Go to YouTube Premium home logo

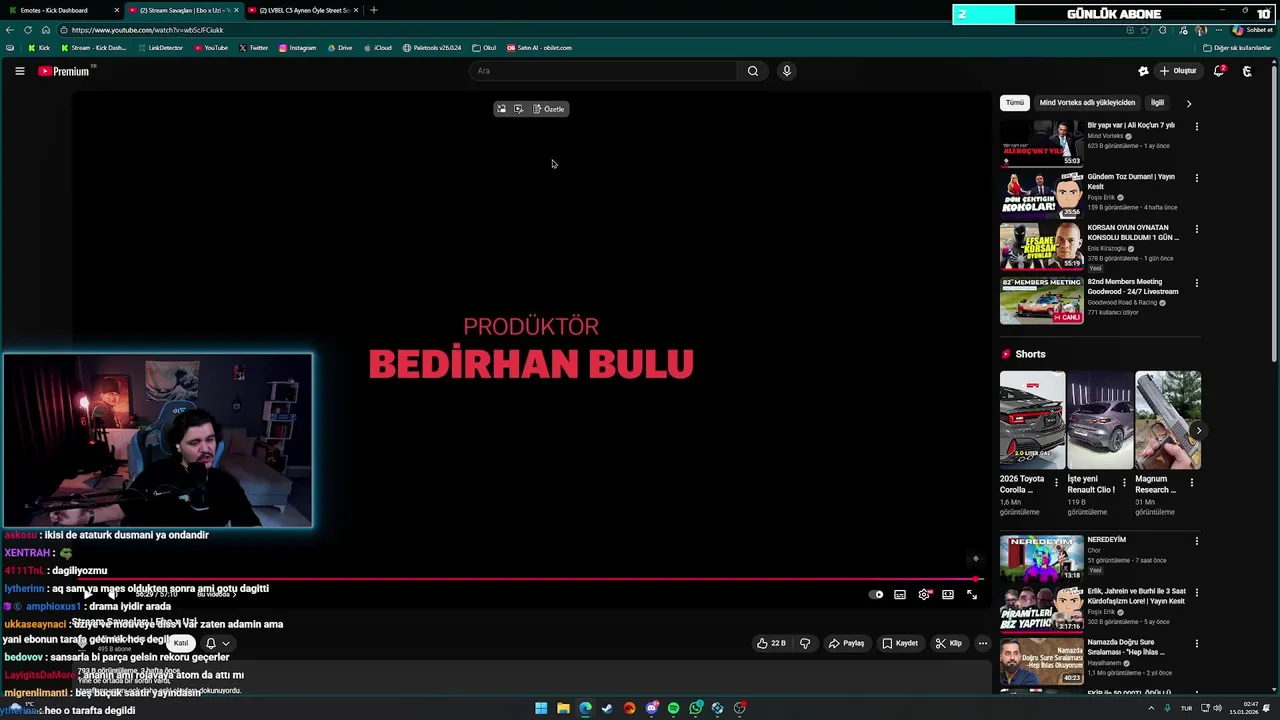click(x=65, y=71)
